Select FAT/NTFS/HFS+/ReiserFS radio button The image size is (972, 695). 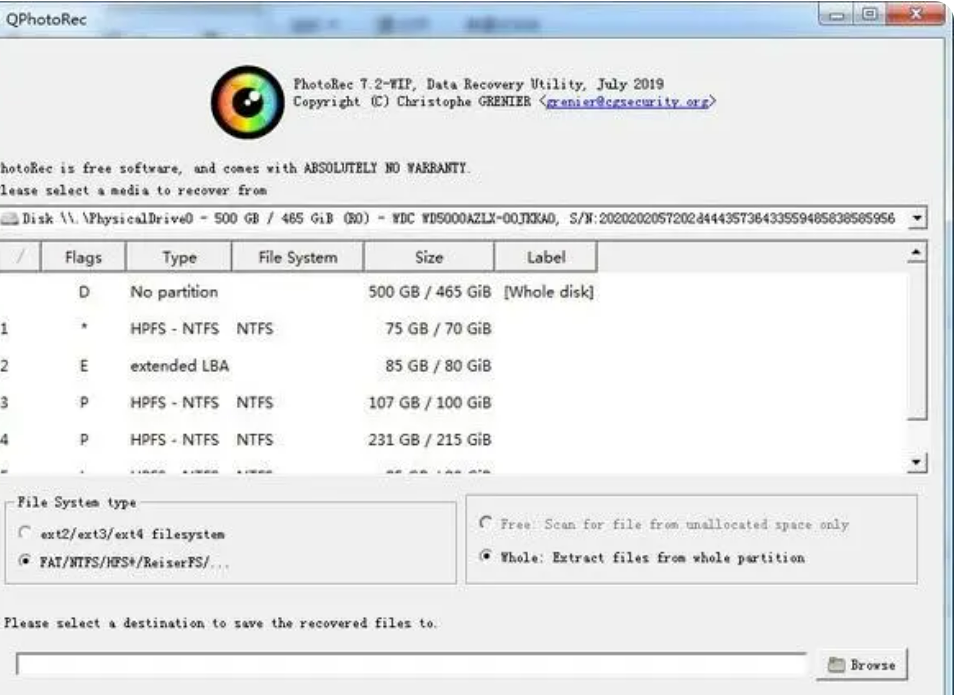point(27,563)
